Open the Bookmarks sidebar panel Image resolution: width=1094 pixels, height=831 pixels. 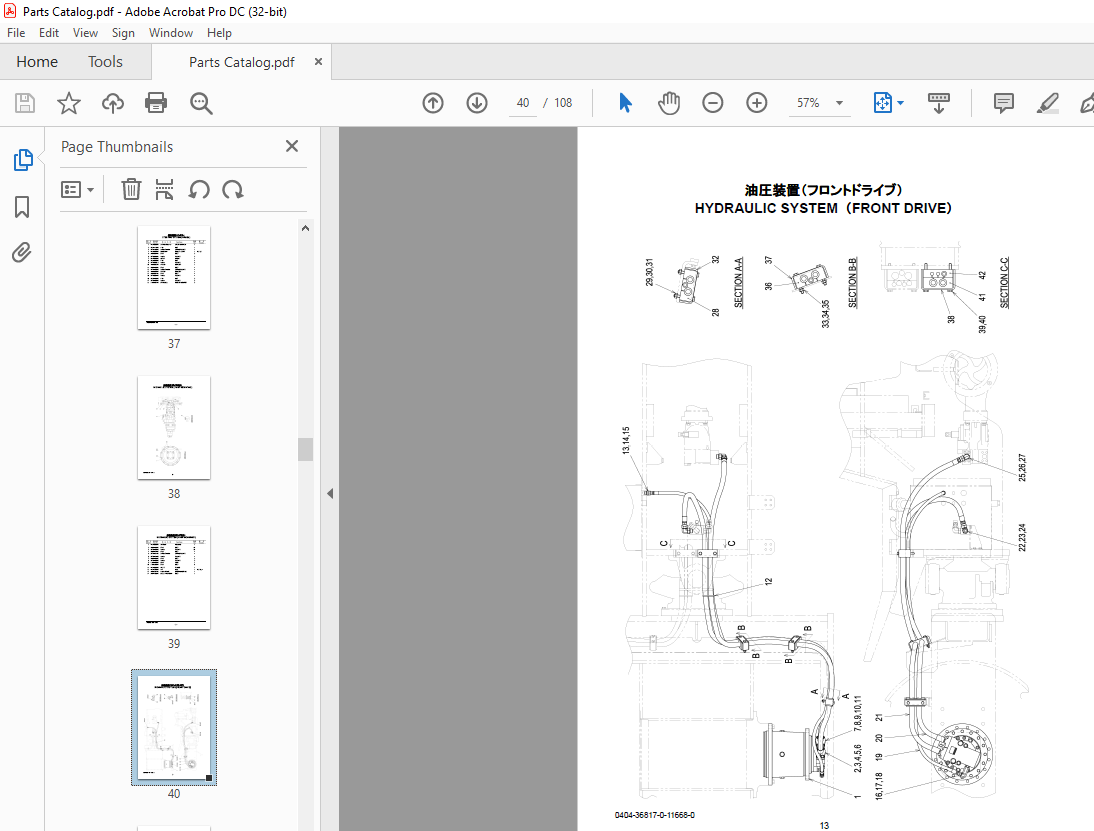(22, 207)
